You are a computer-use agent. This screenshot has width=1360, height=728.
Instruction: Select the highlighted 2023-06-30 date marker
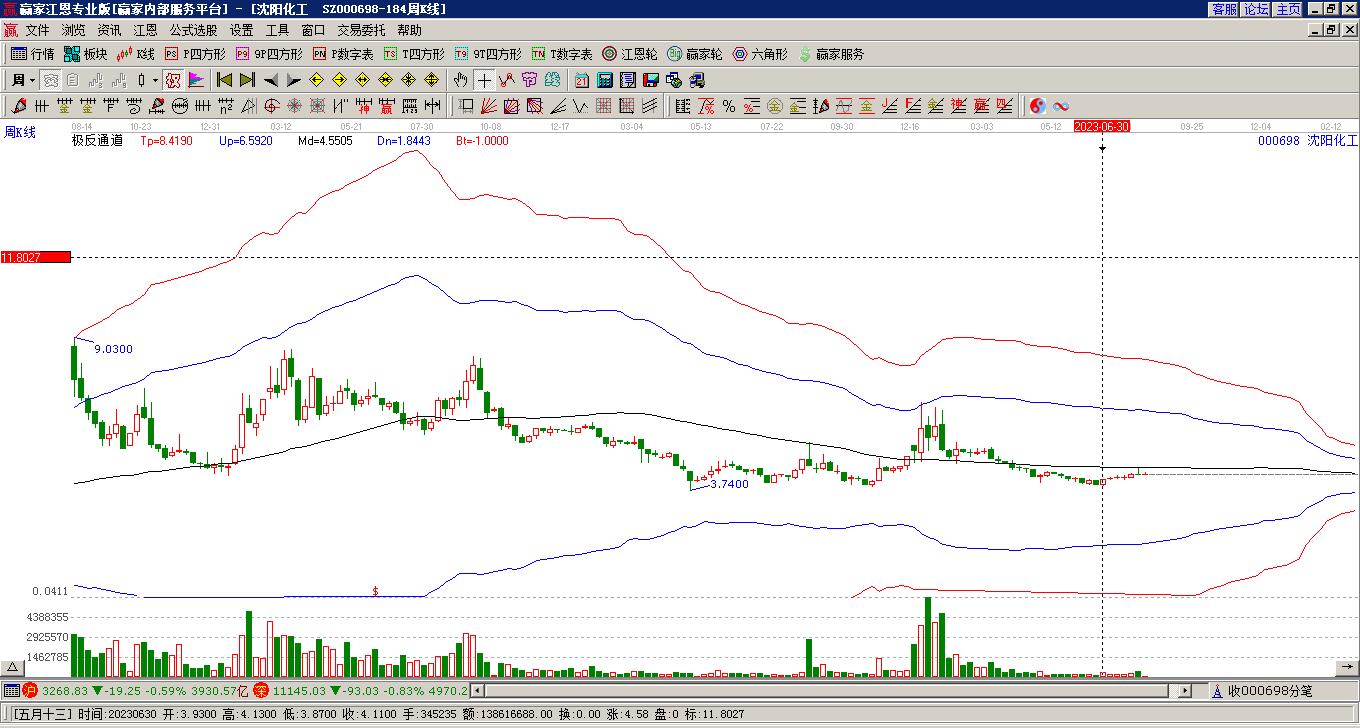click(1102, 126)
